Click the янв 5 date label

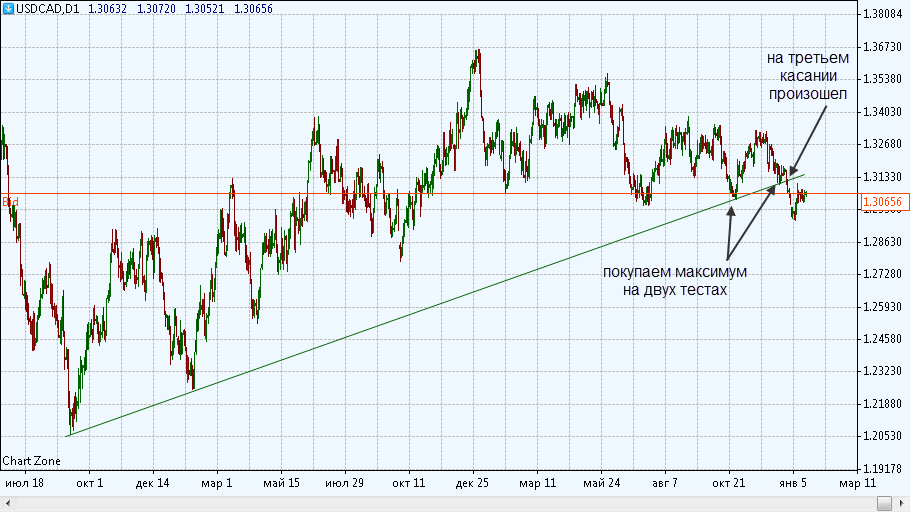(x=793, y=483)
